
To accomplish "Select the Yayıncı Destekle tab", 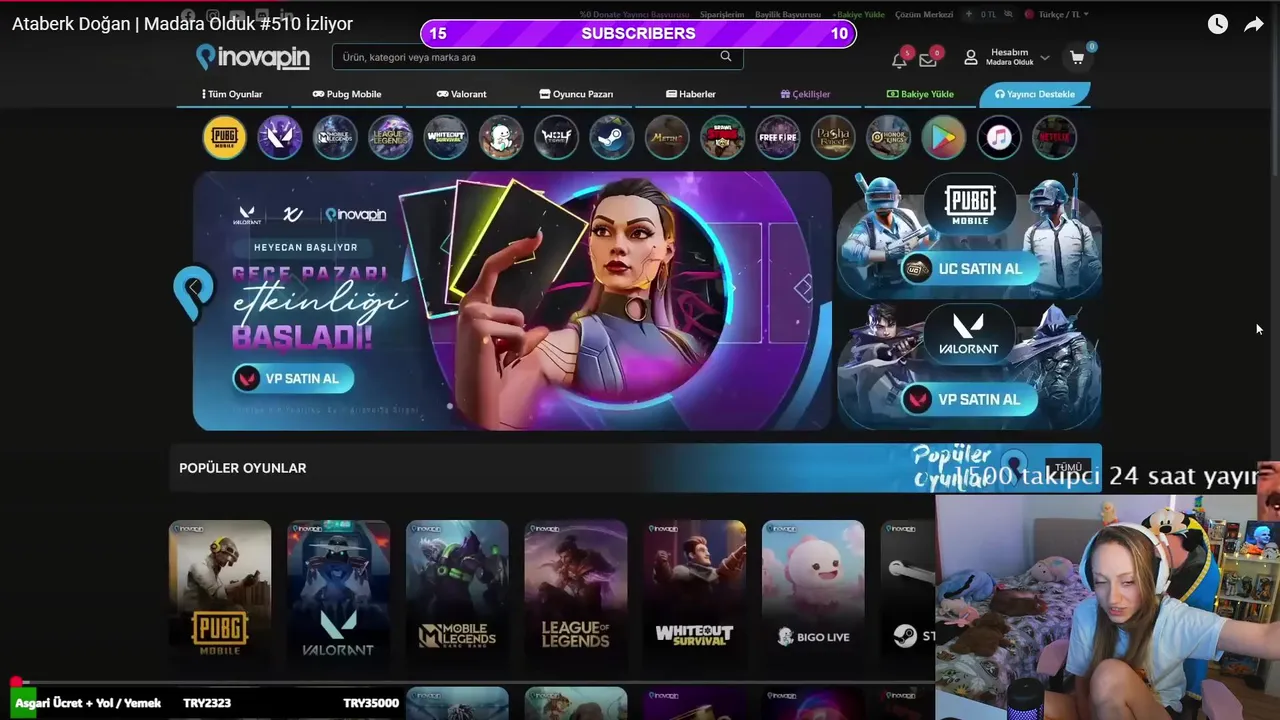I will pyautogui.click(x=1035, y=94).
